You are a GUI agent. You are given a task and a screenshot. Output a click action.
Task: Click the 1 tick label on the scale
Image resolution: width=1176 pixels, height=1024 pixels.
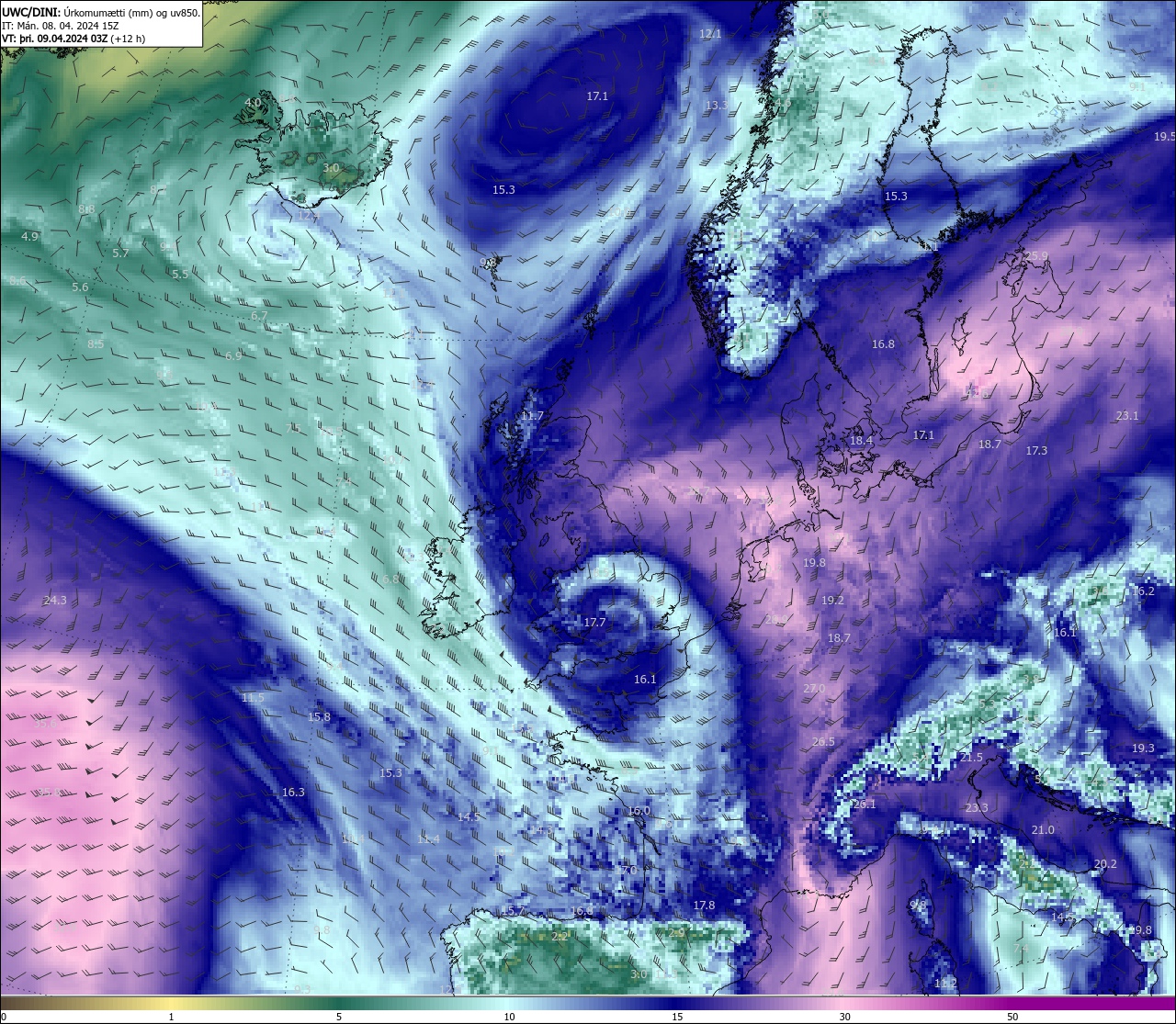[172, 1017]
